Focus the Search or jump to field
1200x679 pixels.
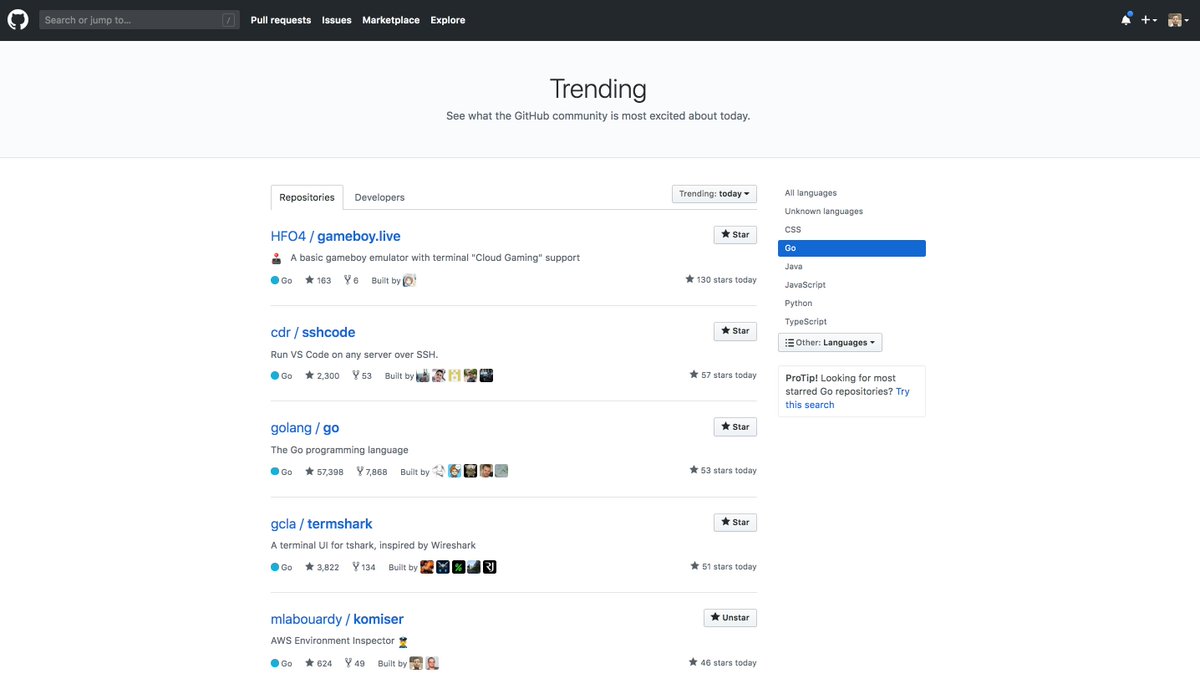coord(139,20)
